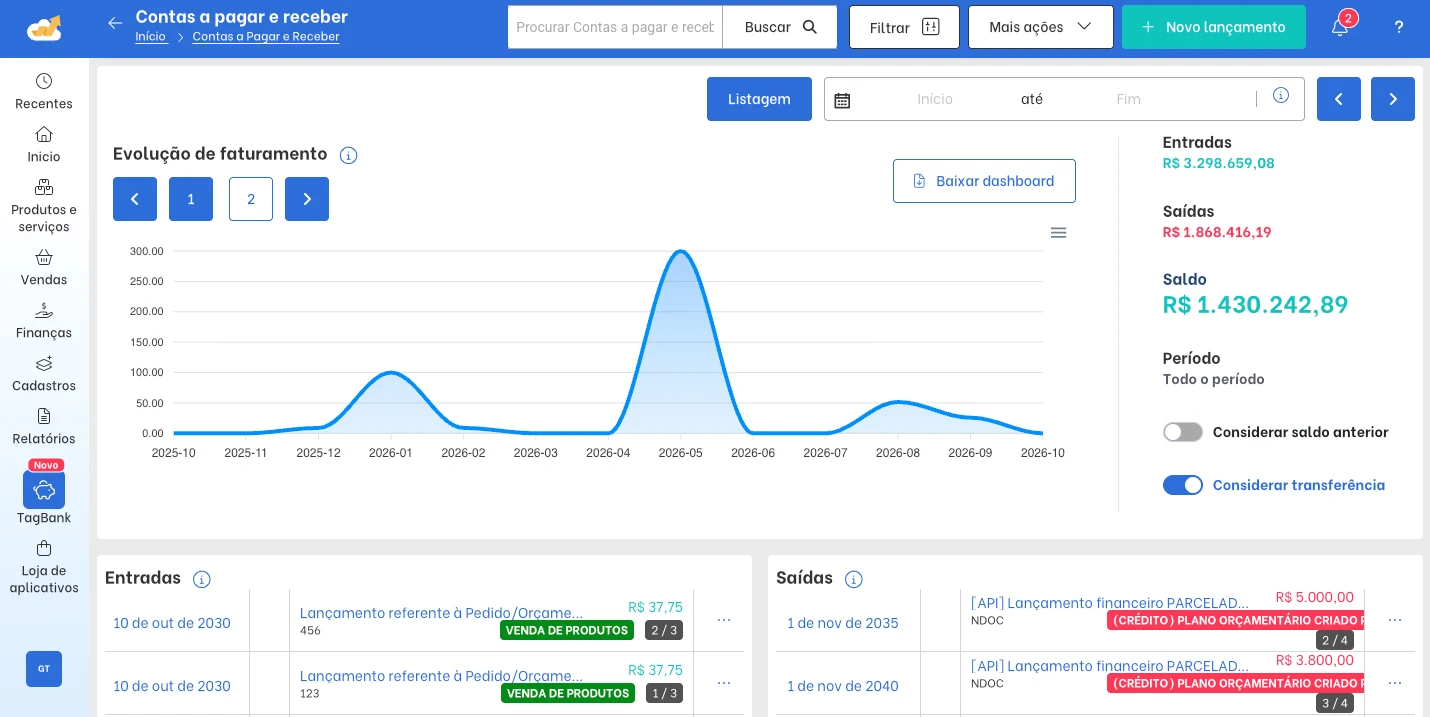This screenshot has width=1430, height=717.
Task: Open the help question mark
Action: [x=1399, y=27]
